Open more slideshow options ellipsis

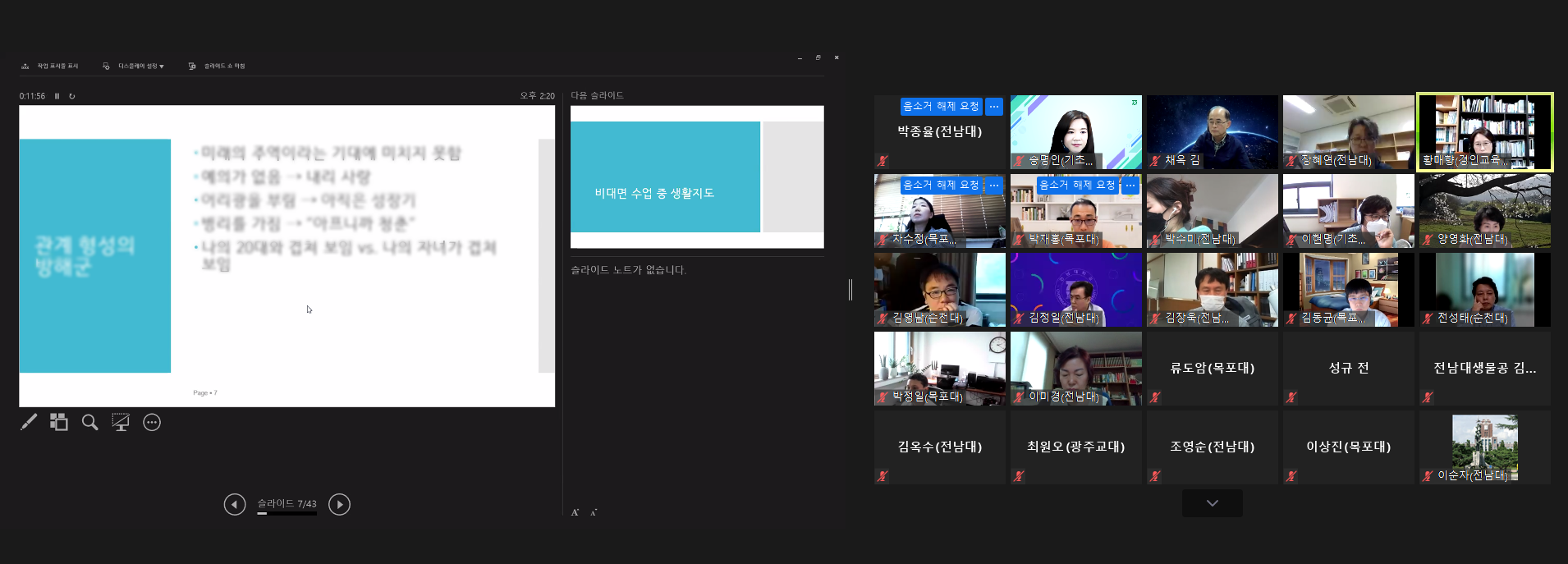tap(152, 422)
